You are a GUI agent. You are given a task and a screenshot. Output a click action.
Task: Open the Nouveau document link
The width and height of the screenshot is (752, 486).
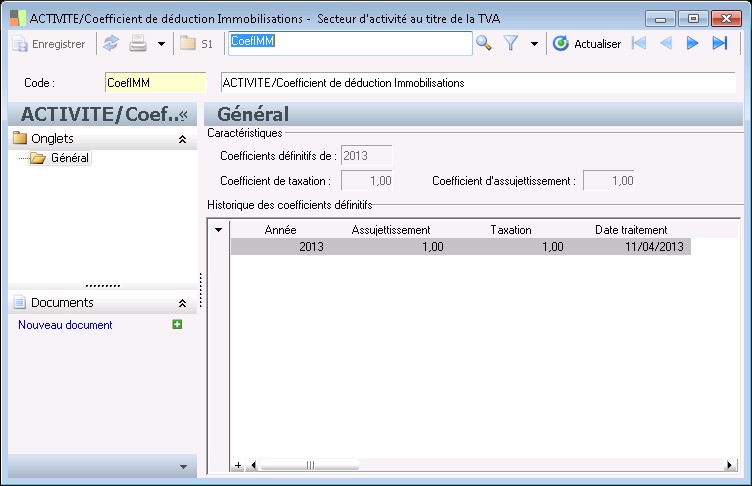65,325
